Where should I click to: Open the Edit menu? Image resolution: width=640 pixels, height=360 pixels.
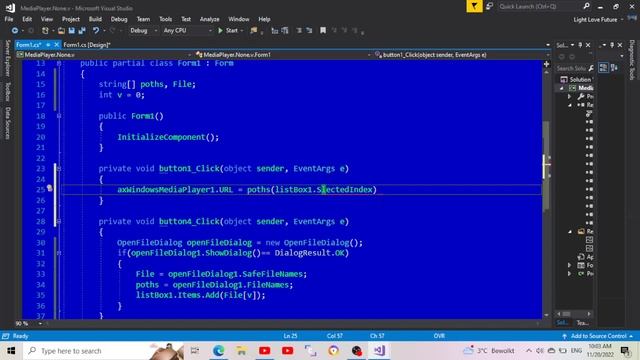(x=27, y=19)
